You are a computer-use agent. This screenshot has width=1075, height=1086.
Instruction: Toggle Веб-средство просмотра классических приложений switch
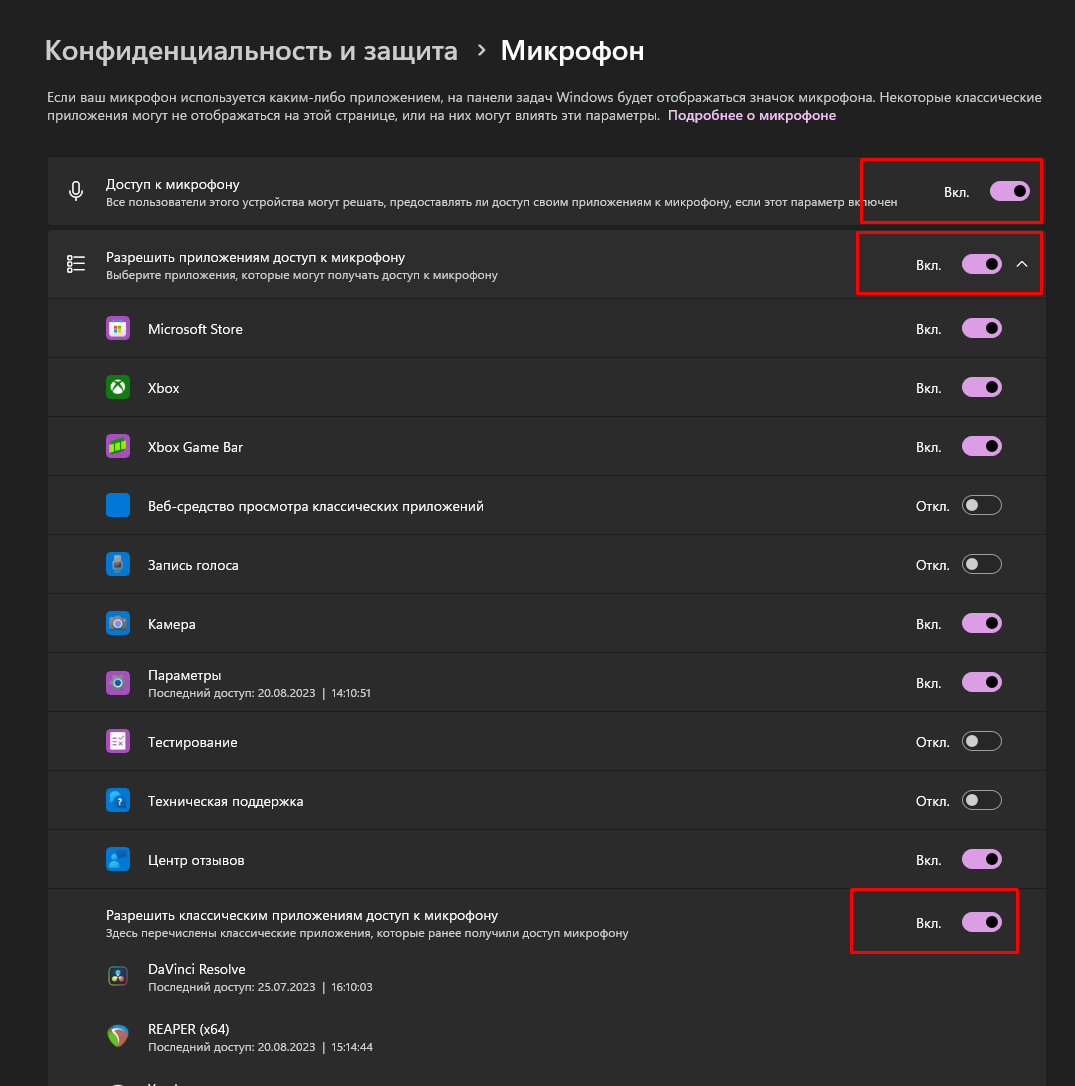pyautogui.click(x=981, y=506)
